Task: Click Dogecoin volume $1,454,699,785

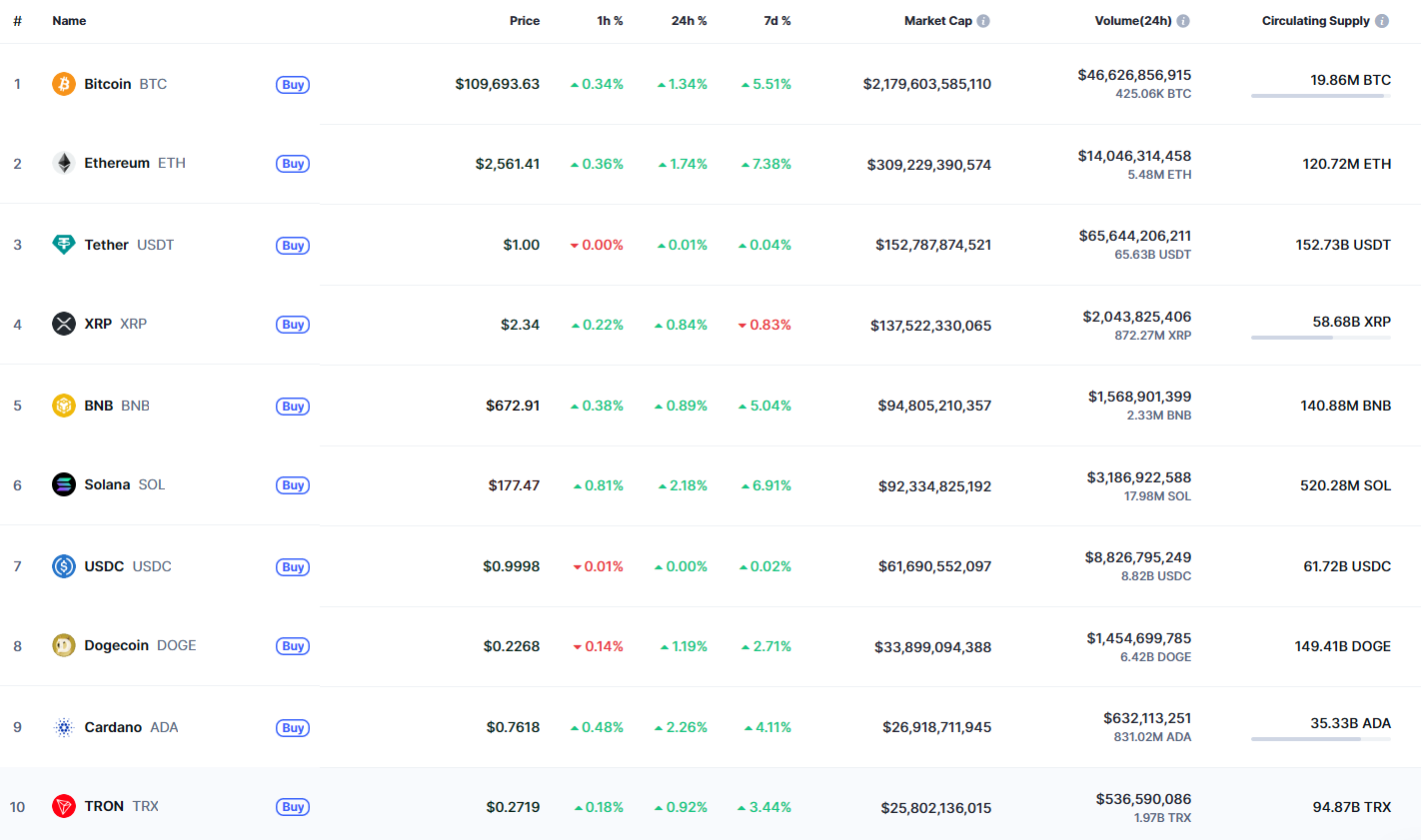Action: coord(1139,638)
